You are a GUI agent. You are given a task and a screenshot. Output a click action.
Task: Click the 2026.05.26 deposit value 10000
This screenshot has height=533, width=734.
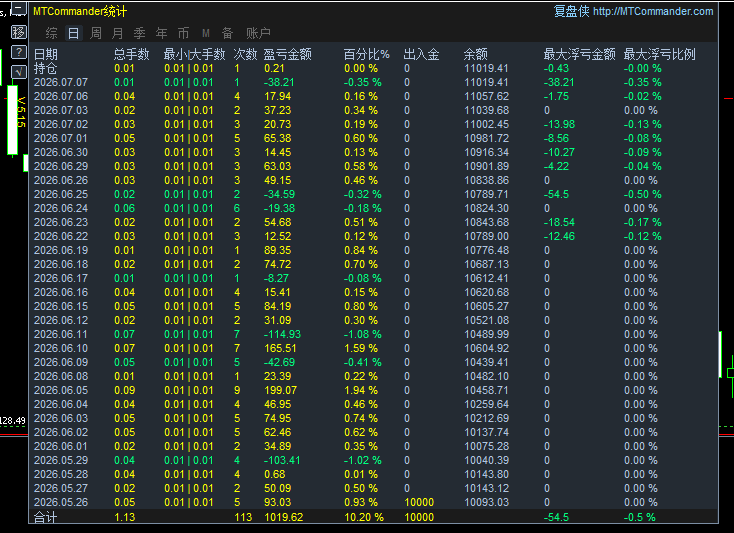(419, 503)
